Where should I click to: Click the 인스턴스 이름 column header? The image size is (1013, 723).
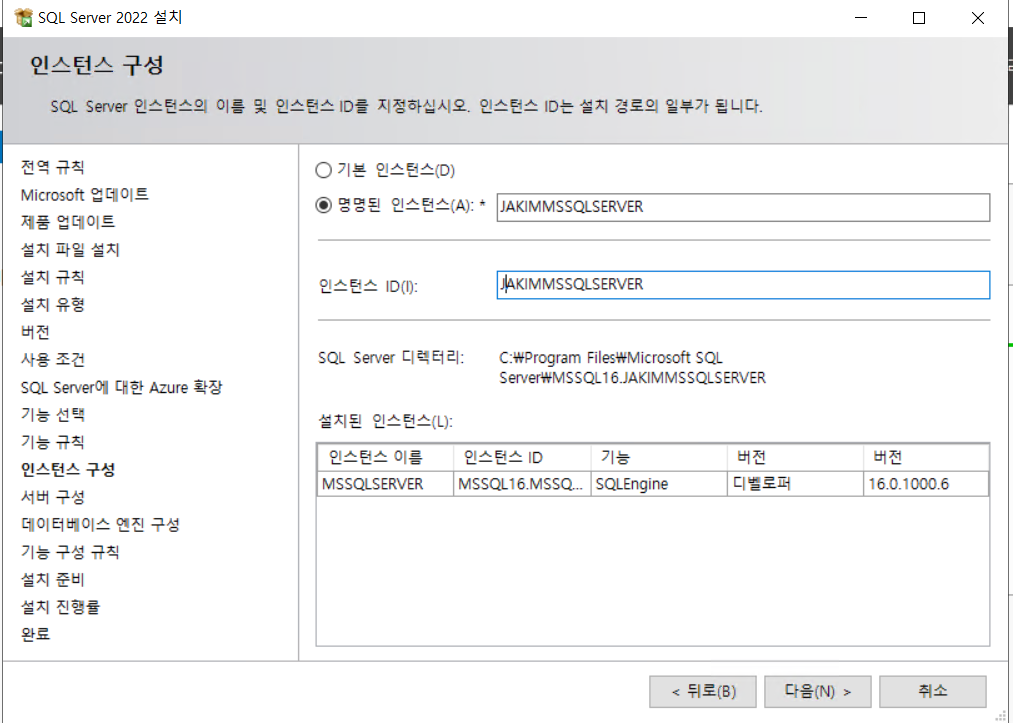click(x=385, y=457)
